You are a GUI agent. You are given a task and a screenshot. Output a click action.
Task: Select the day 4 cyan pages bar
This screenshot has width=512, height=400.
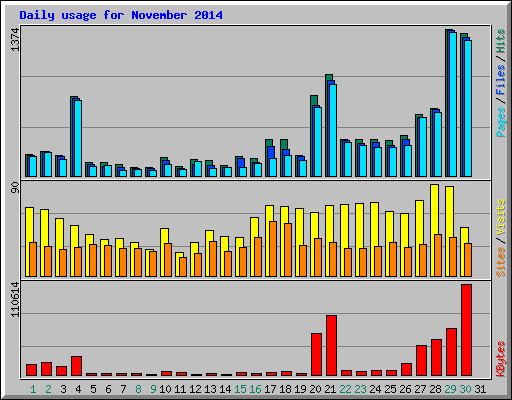coord(78,138)
